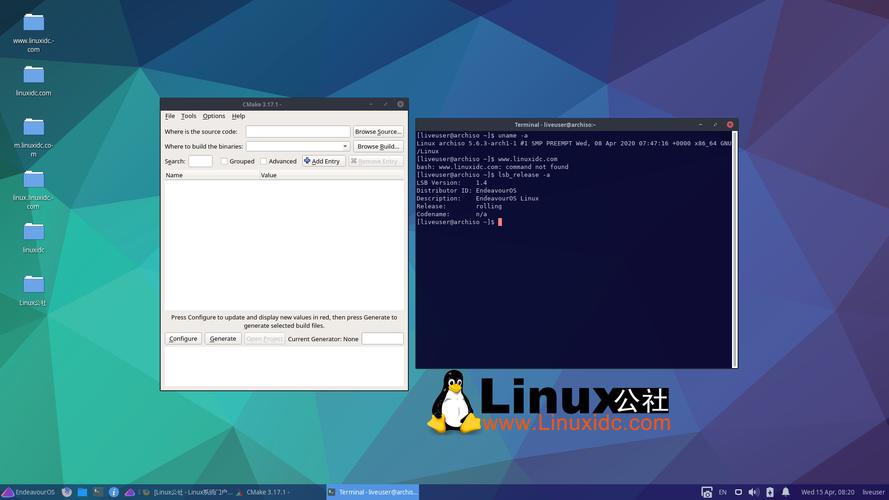Launch the terminal from panel launcher

point(98,492)
